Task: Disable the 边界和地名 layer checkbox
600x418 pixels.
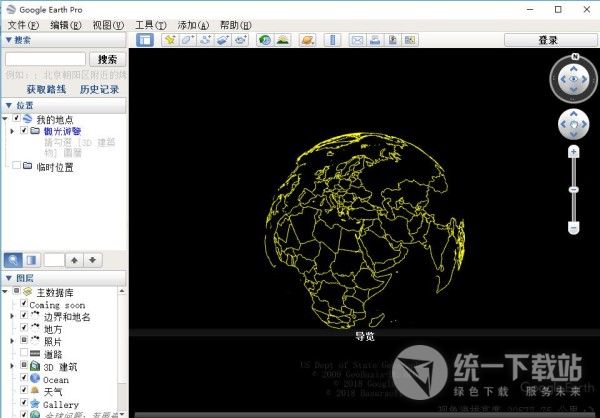Action: [x=24, y=315]
